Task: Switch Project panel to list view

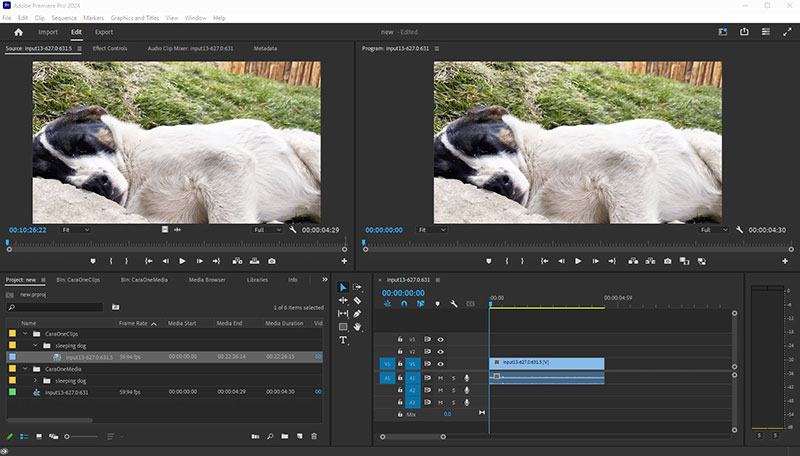Action: click(x=24, y=436)
